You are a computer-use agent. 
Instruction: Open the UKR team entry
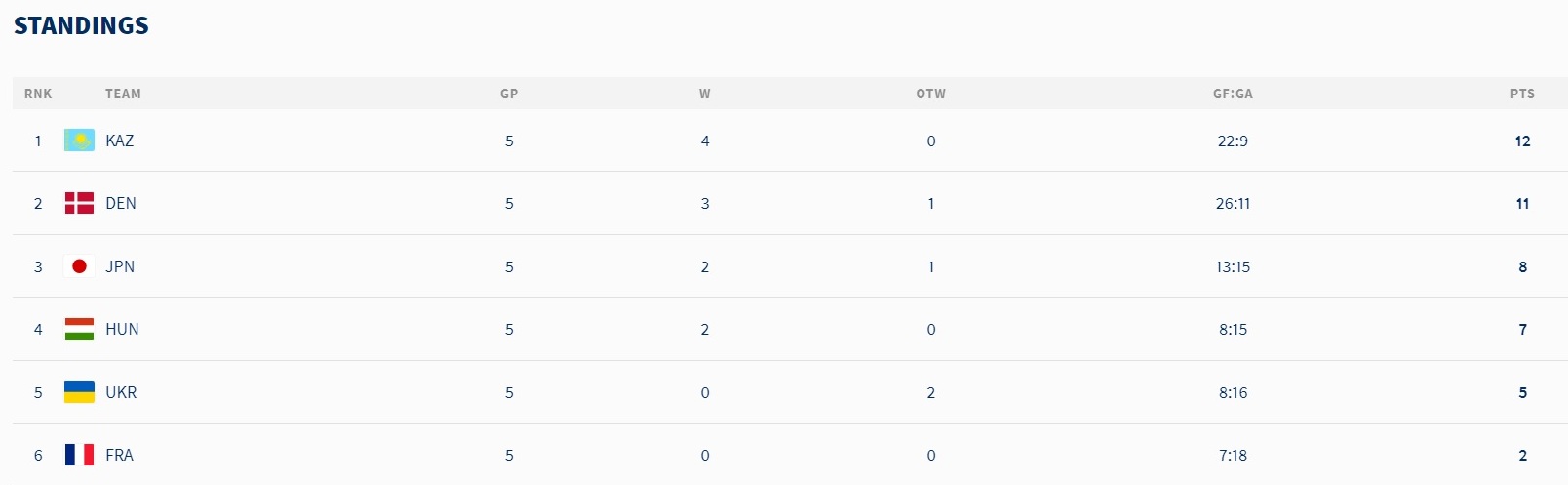tap(121, 392)
